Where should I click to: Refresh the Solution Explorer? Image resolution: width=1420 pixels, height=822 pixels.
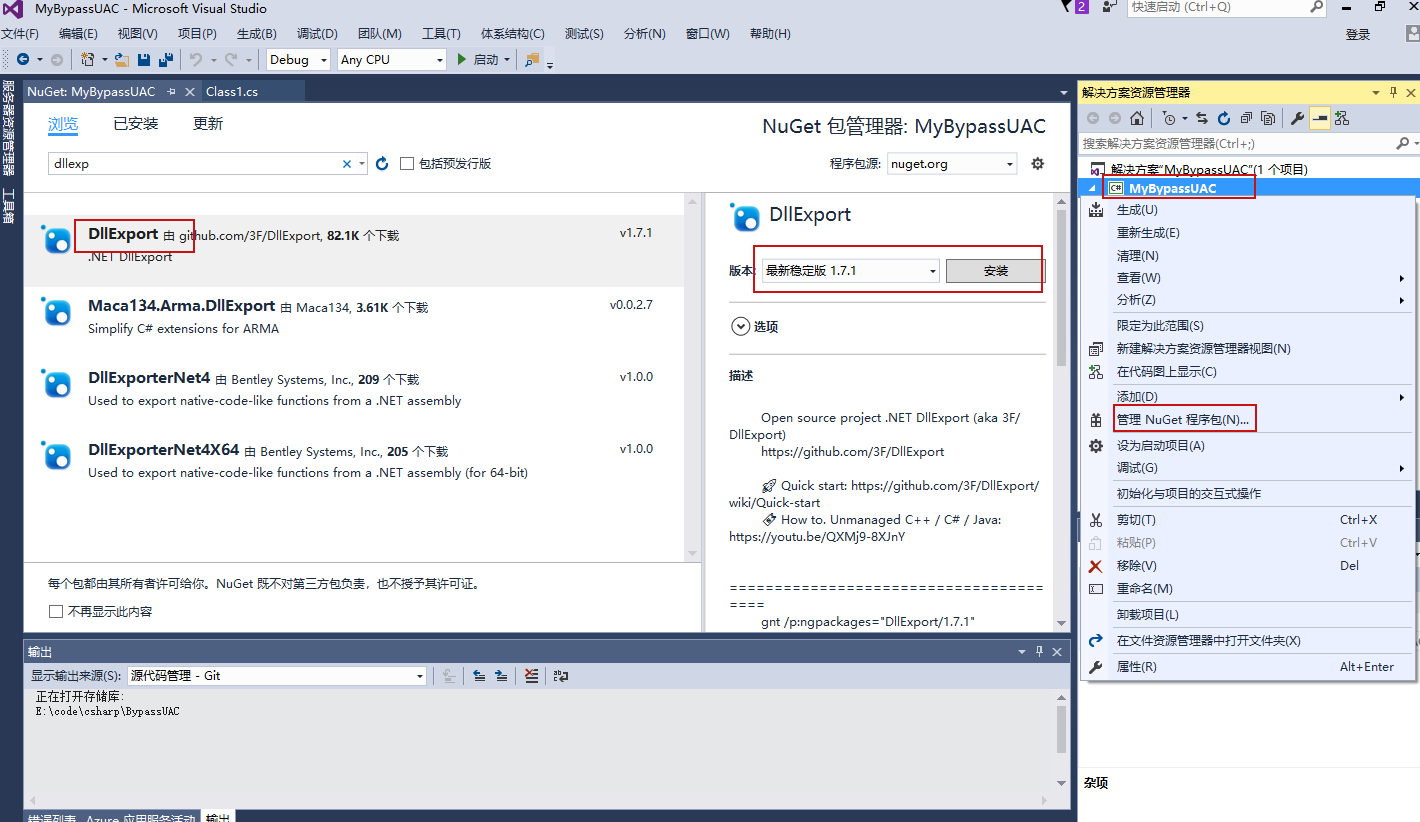pyautogui.click(x=1224, y=118)
